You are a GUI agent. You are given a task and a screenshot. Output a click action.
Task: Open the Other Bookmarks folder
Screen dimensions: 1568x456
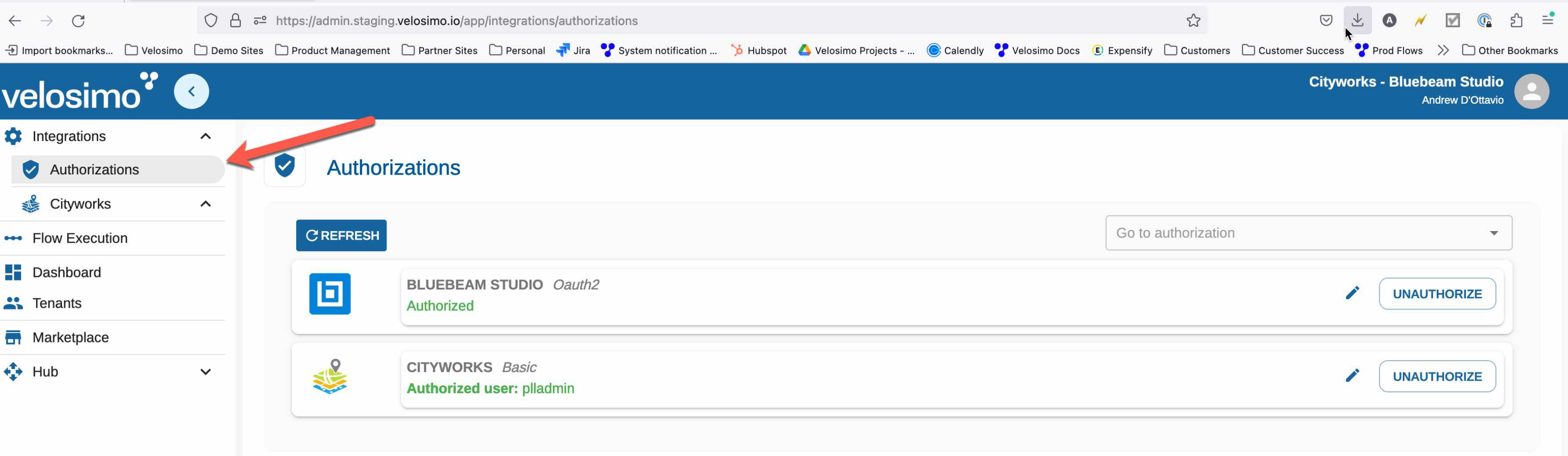[1510, 50]
